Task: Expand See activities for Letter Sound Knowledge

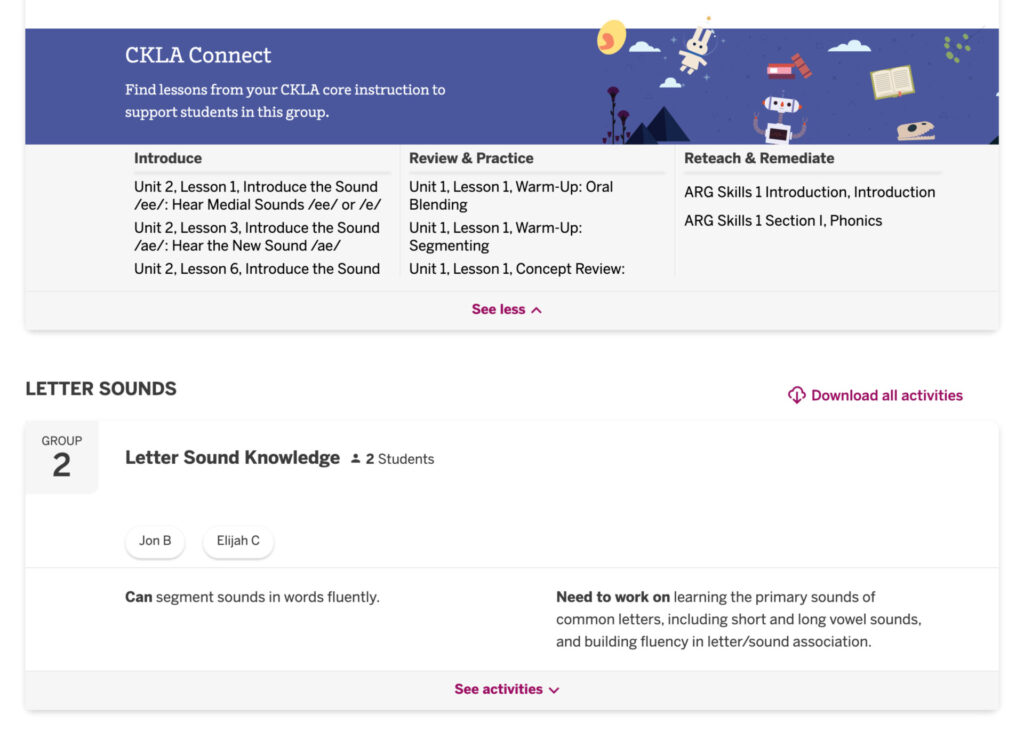Action: (507, 689)
